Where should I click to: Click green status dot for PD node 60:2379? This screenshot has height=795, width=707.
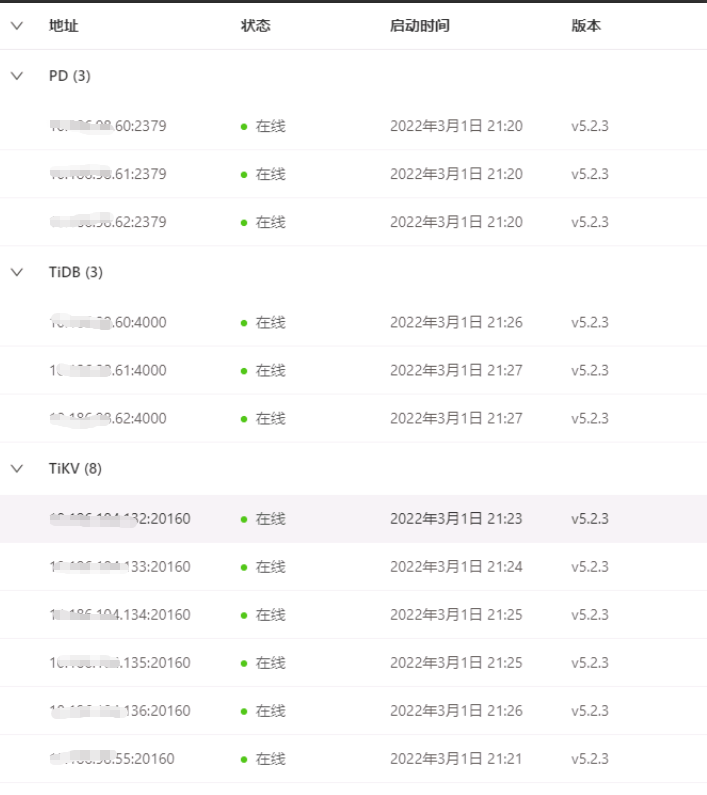click(x=244, y=127)
